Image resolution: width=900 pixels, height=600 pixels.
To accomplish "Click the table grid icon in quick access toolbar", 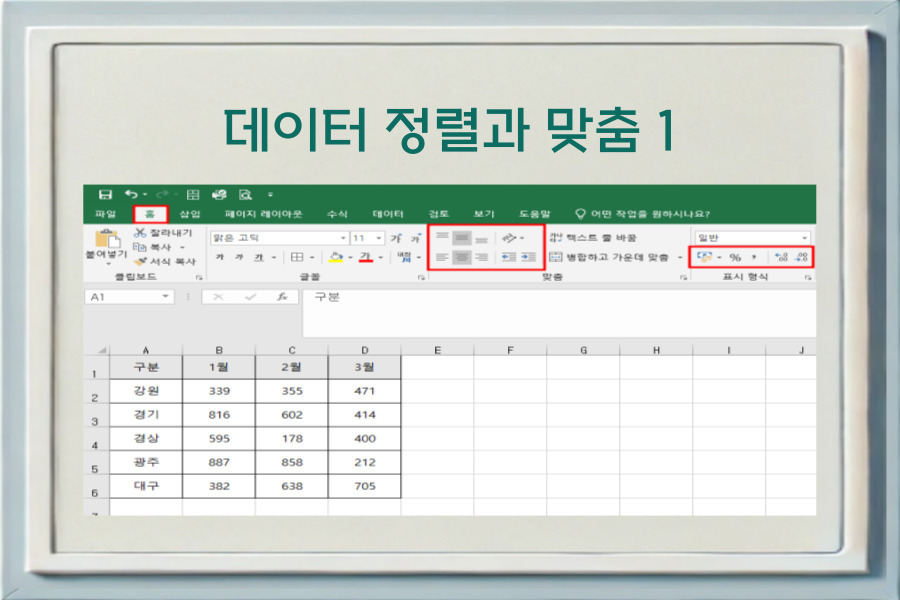I will 193,195.
